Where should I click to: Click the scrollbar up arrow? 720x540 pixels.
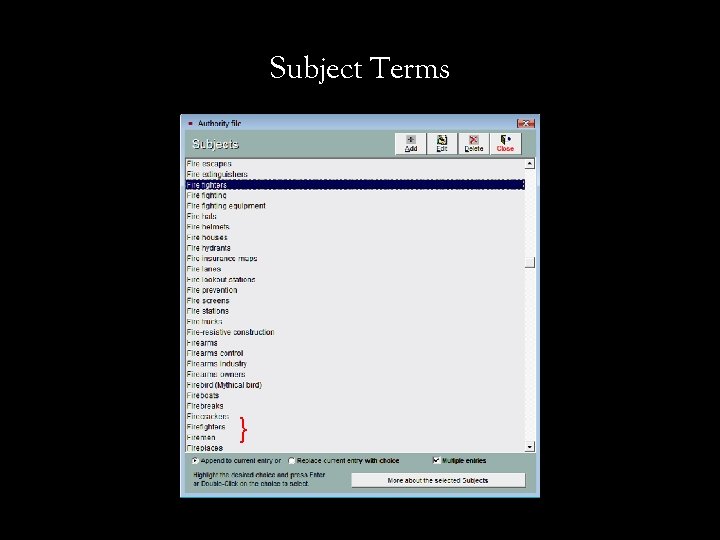529,163
